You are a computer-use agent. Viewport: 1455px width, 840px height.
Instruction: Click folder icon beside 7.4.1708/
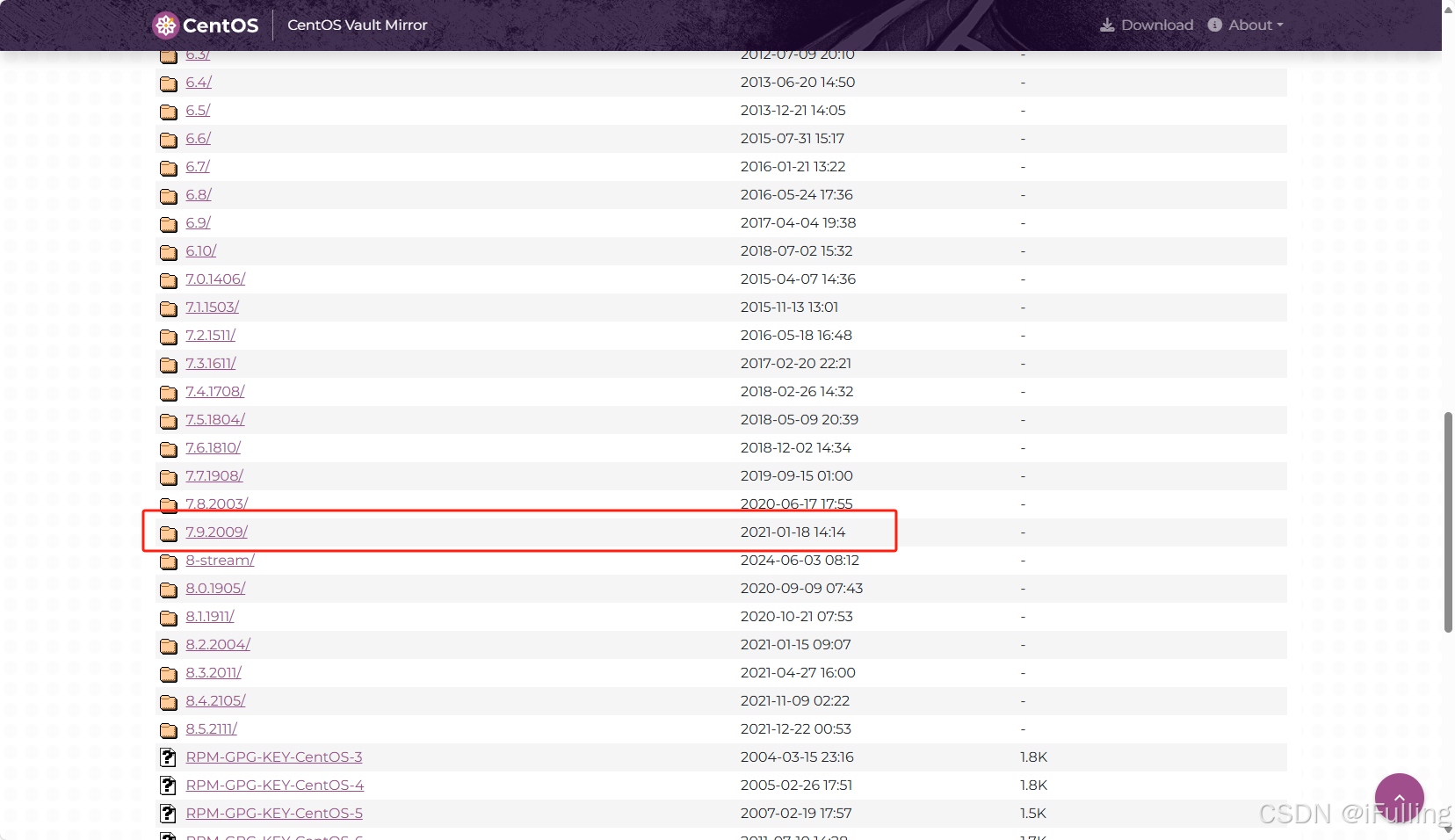(169, 393)
